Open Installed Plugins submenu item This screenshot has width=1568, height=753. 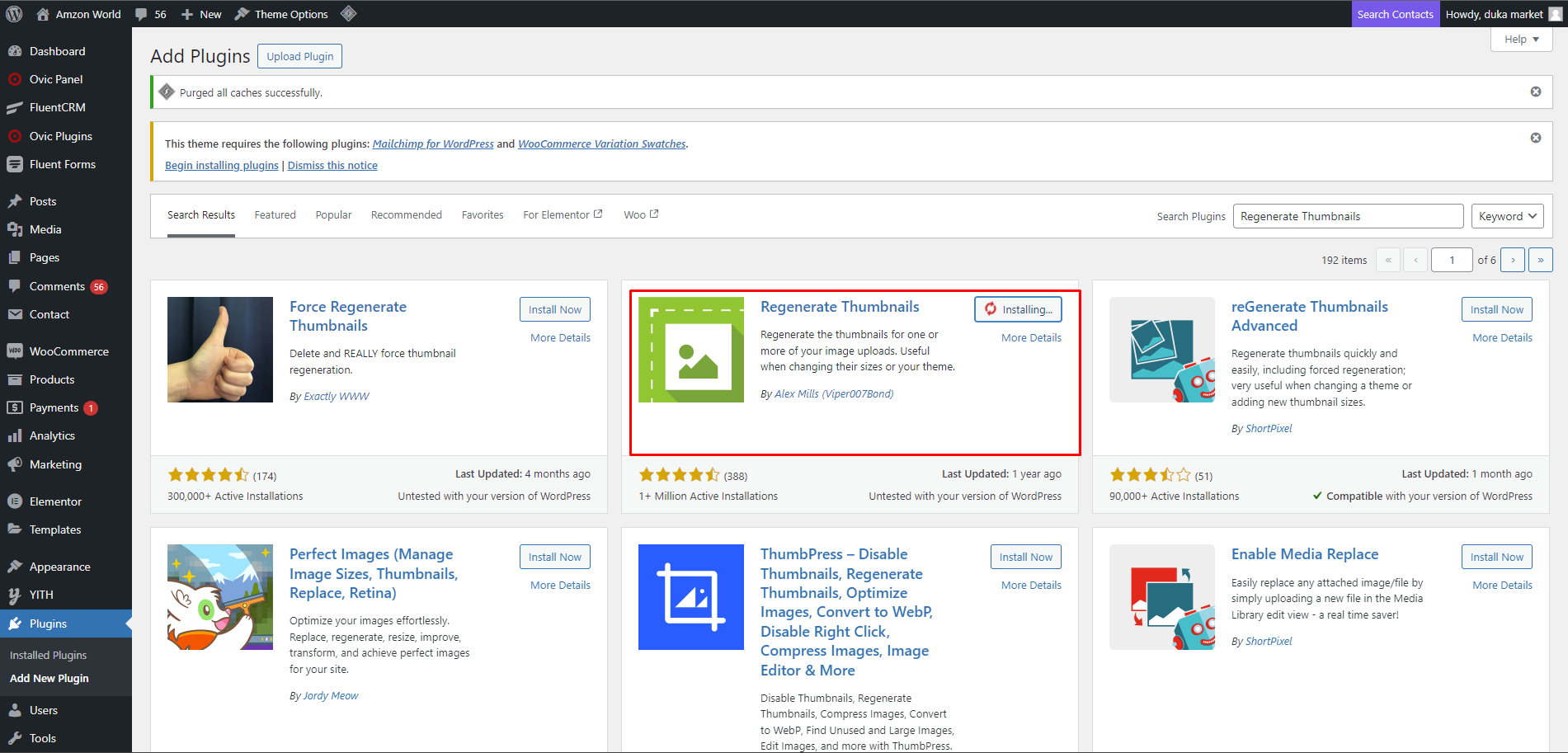click(x=48, y=655)
